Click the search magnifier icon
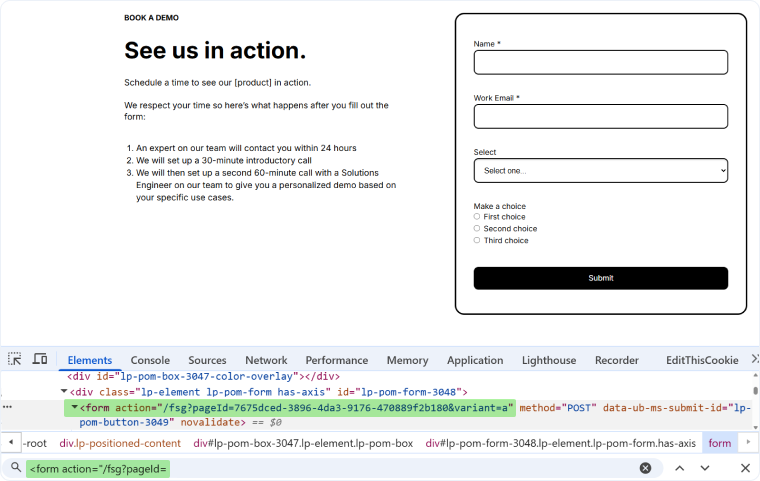 click(x=16, y=467)
